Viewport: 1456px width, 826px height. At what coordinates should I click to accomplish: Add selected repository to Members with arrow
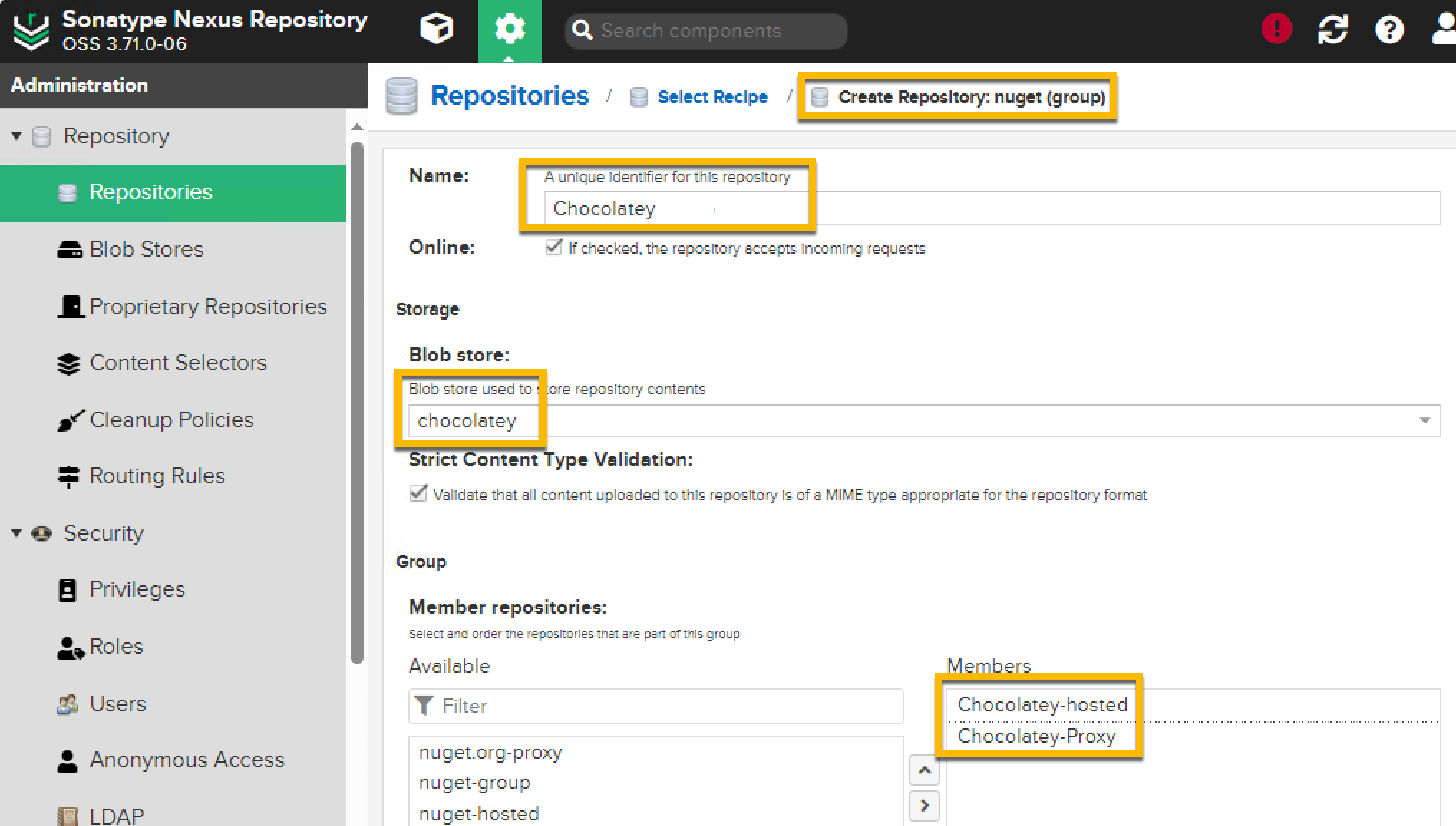point(925,806)
